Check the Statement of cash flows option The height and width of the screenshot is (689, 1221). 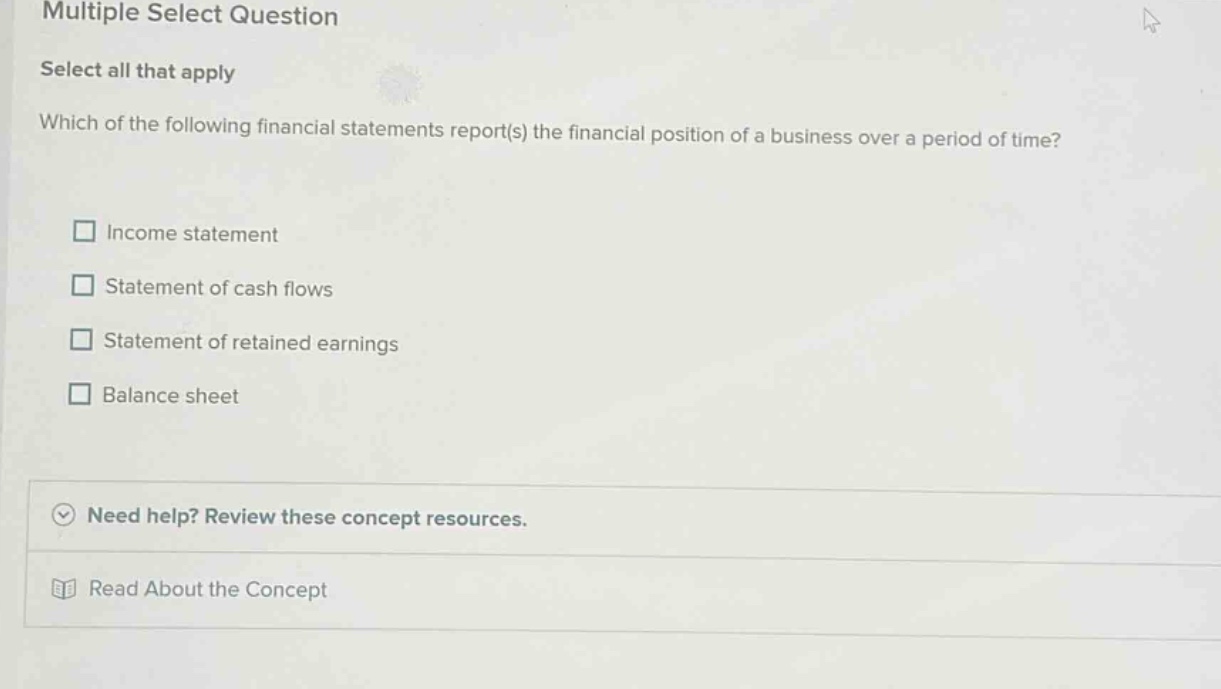click(82, 286)
